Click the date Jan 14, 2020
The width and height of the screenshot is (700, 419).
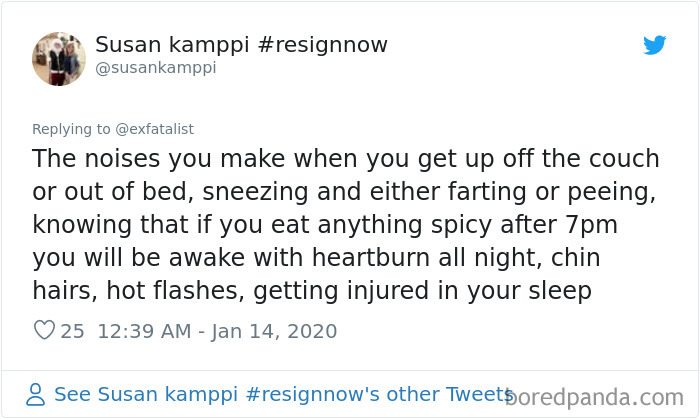tap(274, 331)
